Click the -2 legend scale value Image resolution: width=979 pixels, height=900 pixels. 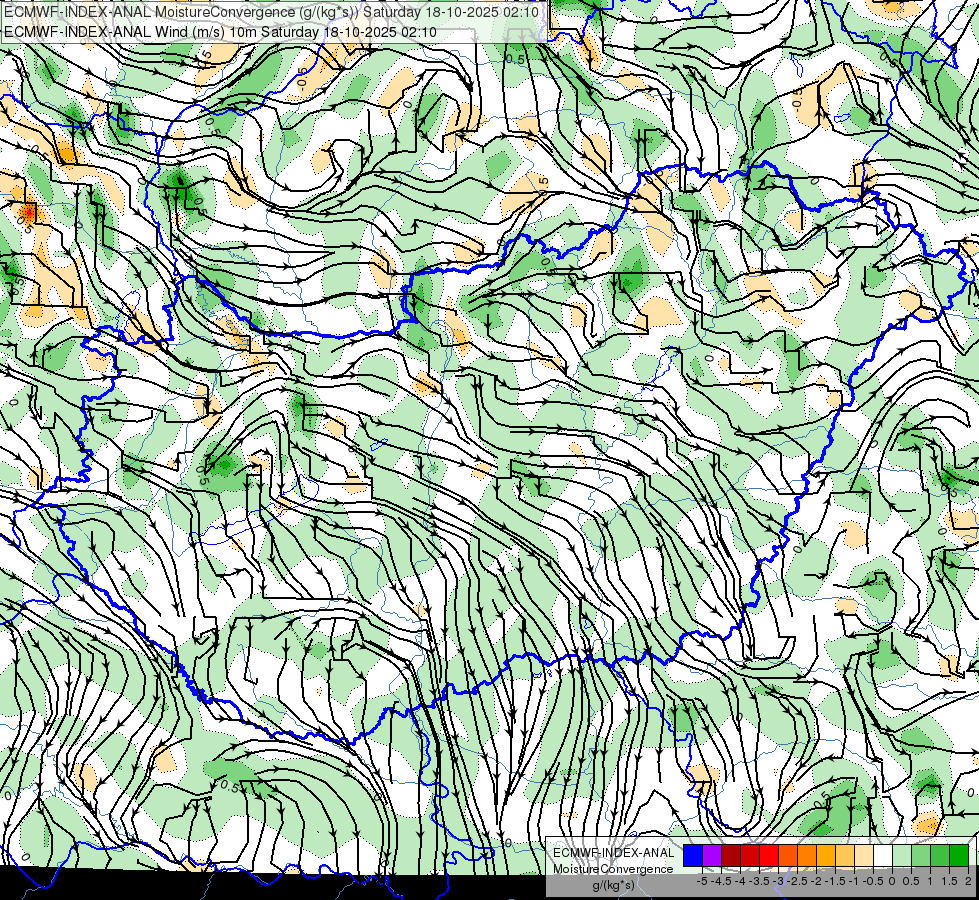[816, 881]
